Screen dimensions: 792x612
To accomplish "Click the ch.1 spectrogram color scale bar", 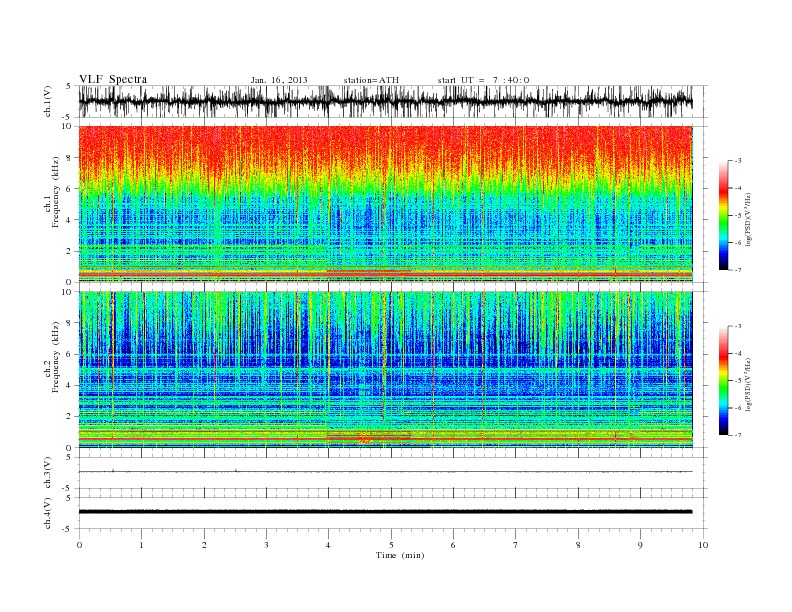I will click(723, 215).
